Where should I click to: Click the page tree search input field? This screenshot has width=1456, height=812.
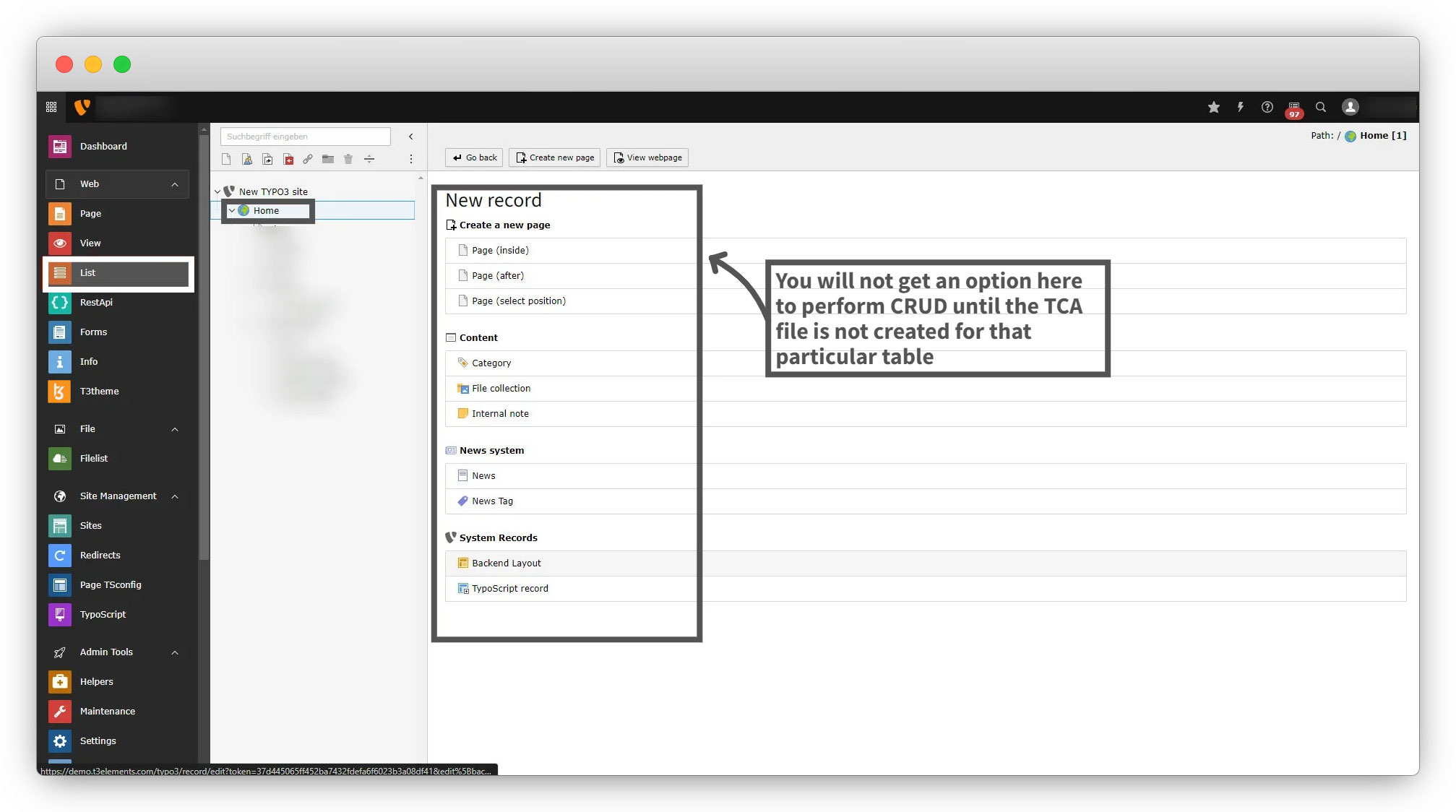[x=305, y=137]
